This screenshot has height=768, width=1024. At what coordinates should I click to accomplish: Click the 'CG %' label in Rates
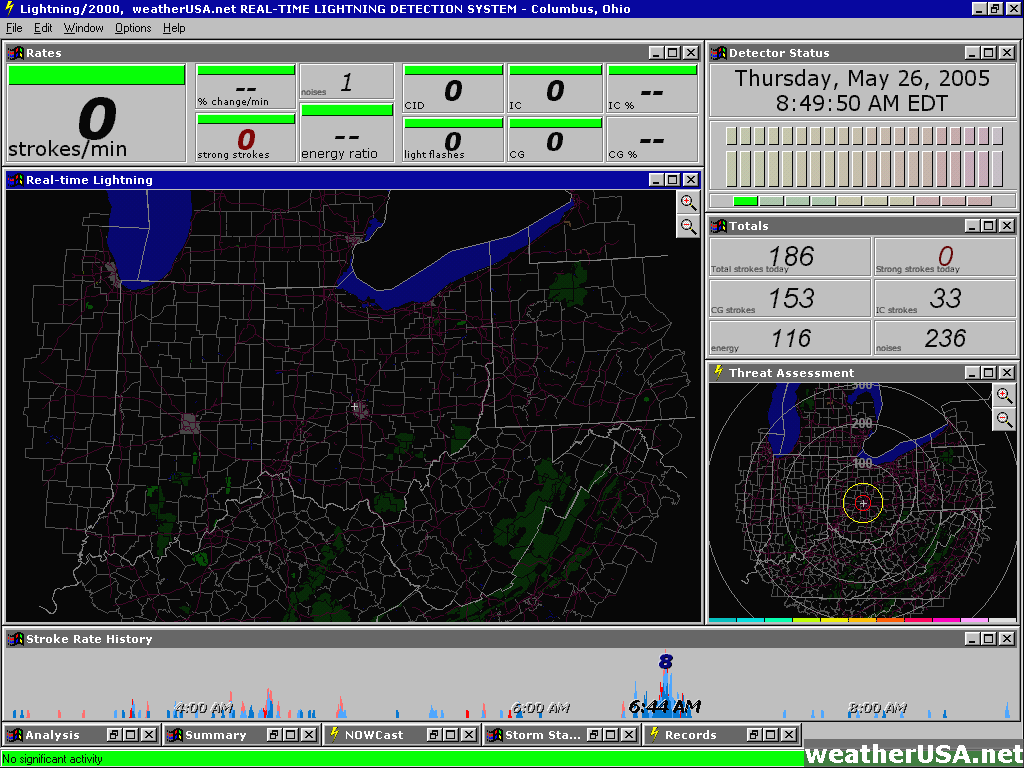(x=622, y=155)
